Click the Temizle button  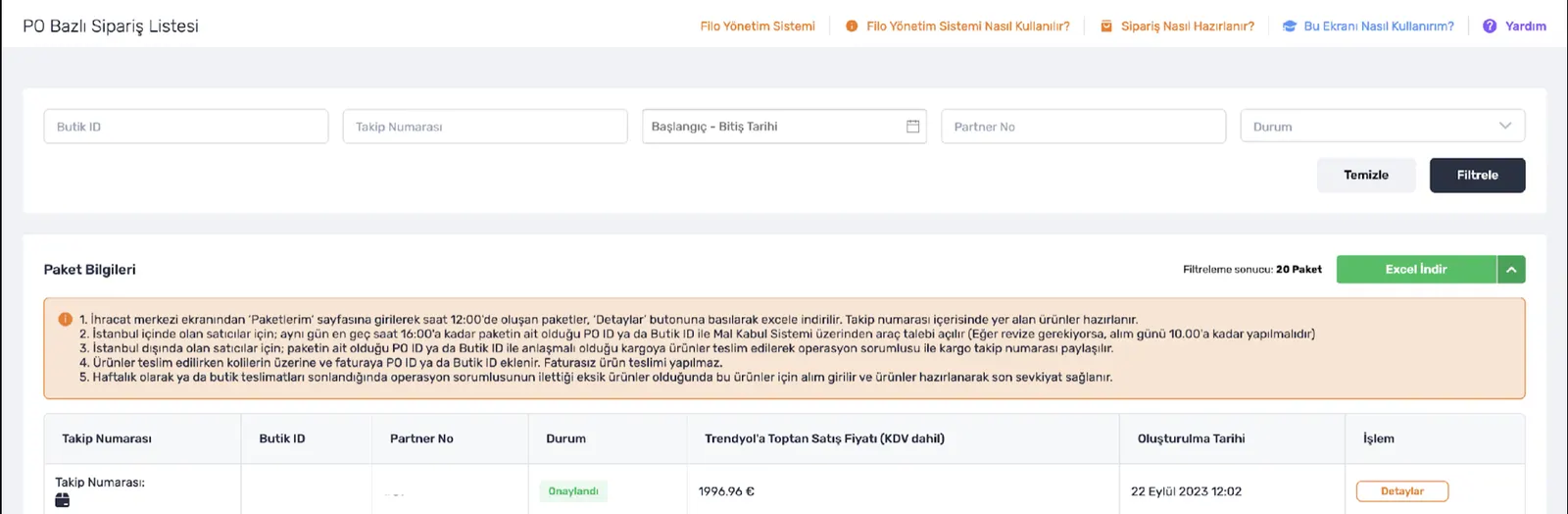point(1366,176)
